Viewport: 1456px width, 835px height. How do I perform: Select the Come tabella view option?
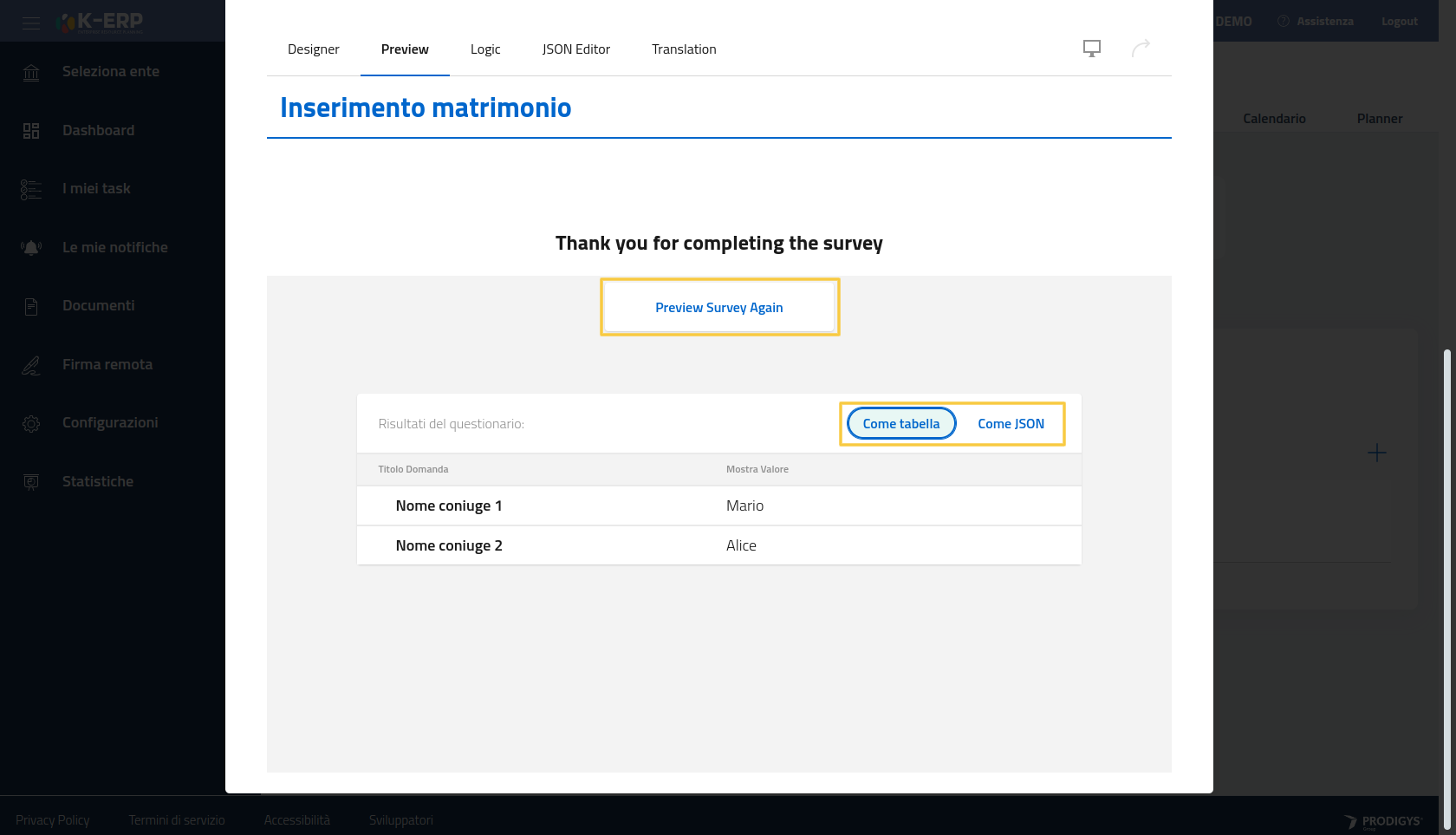(900, 424)
